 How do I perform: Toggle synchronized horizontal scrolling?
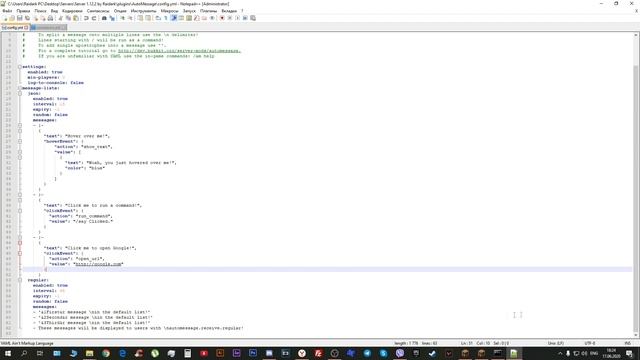(x=148, y=18)
